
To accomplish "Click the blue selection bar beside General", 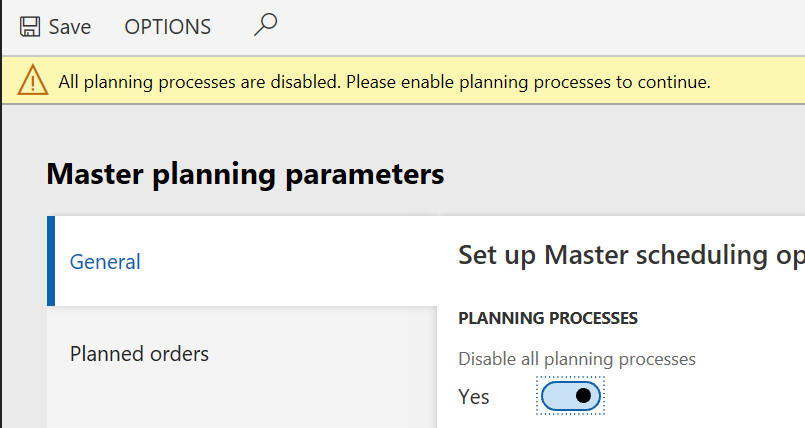I will [50, 261].
